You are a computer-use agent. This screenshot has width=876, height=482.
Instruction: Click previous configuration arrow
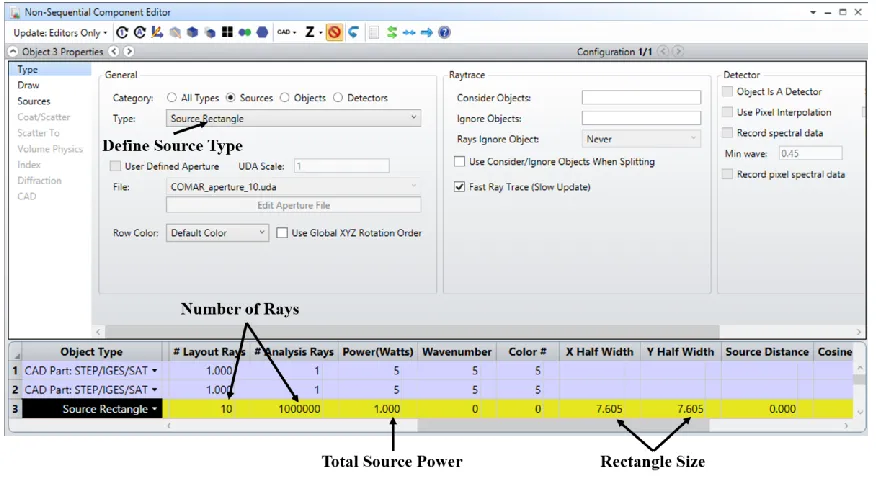point(663,51)
